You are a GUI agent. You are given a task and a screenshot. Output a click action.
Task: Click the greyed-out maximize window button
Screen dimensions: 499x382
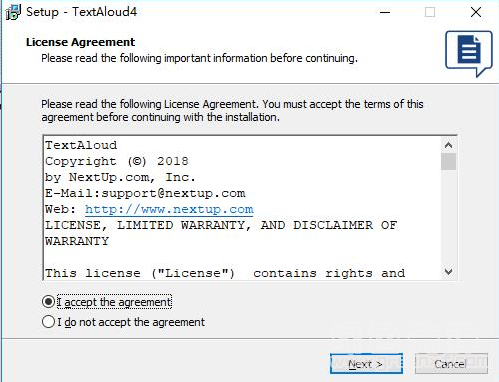point(430,13)
